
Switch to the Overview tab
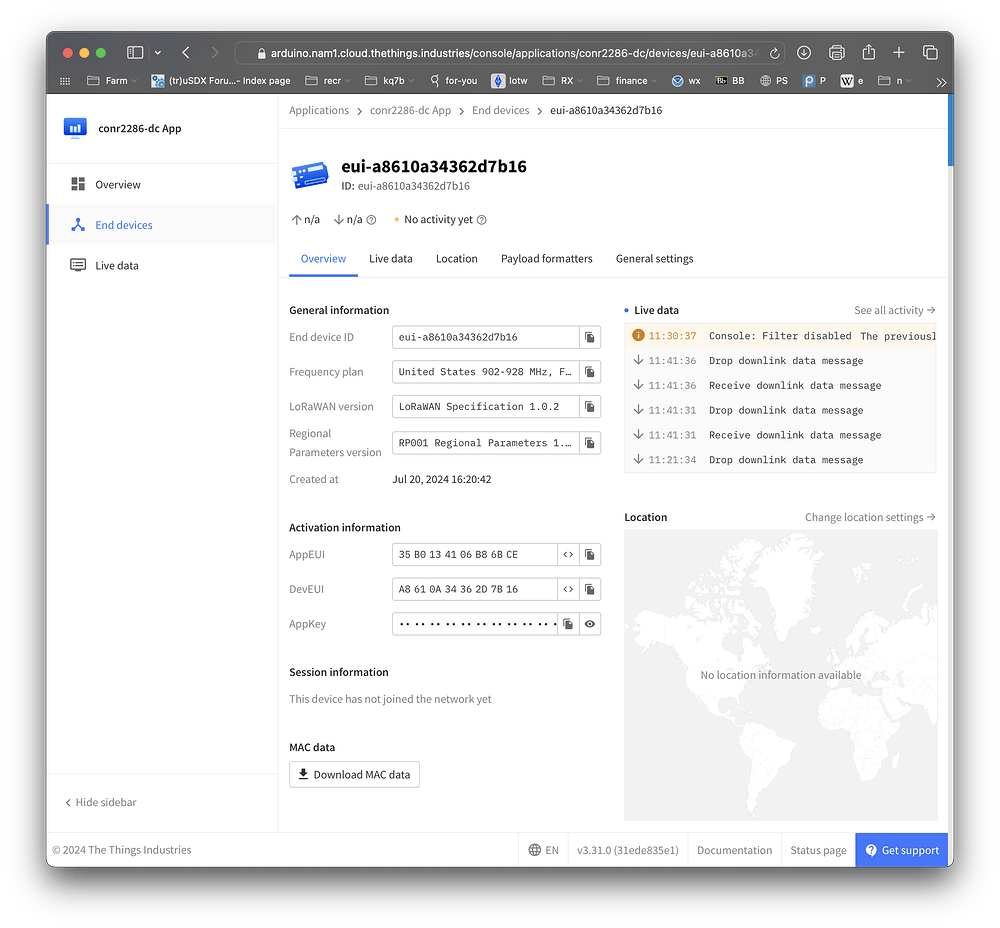coord(323,259)
